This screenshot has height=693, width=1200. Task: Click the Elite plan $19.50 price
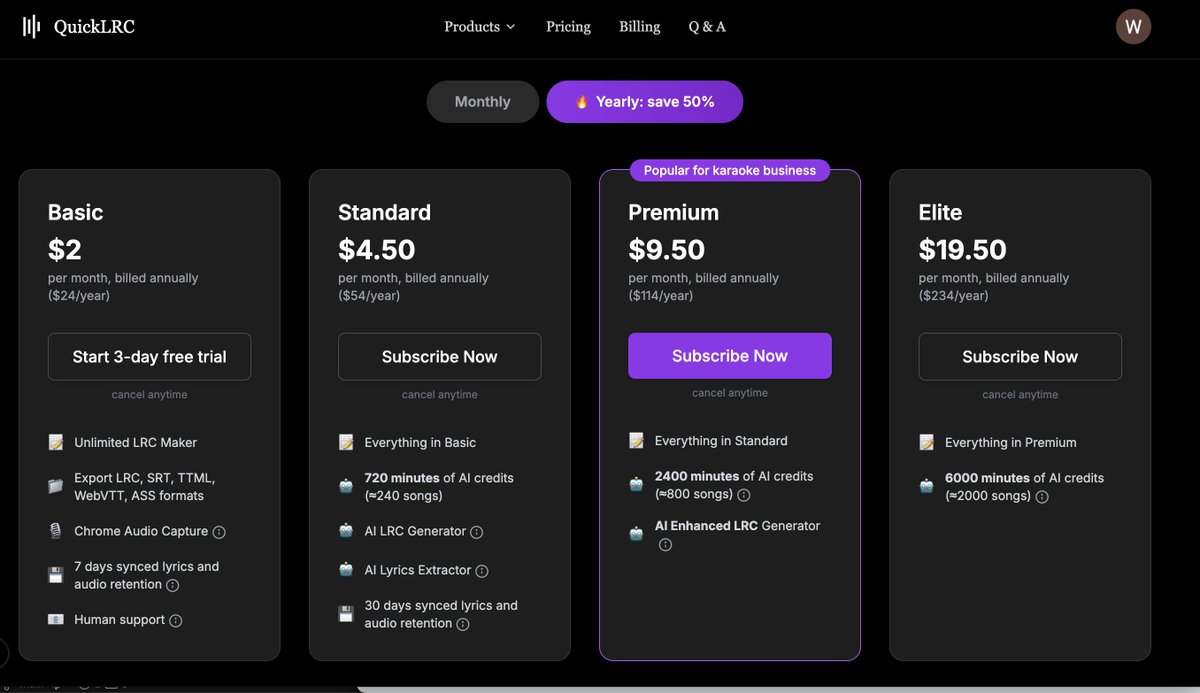pyautogui.click(x=963, y=249)
